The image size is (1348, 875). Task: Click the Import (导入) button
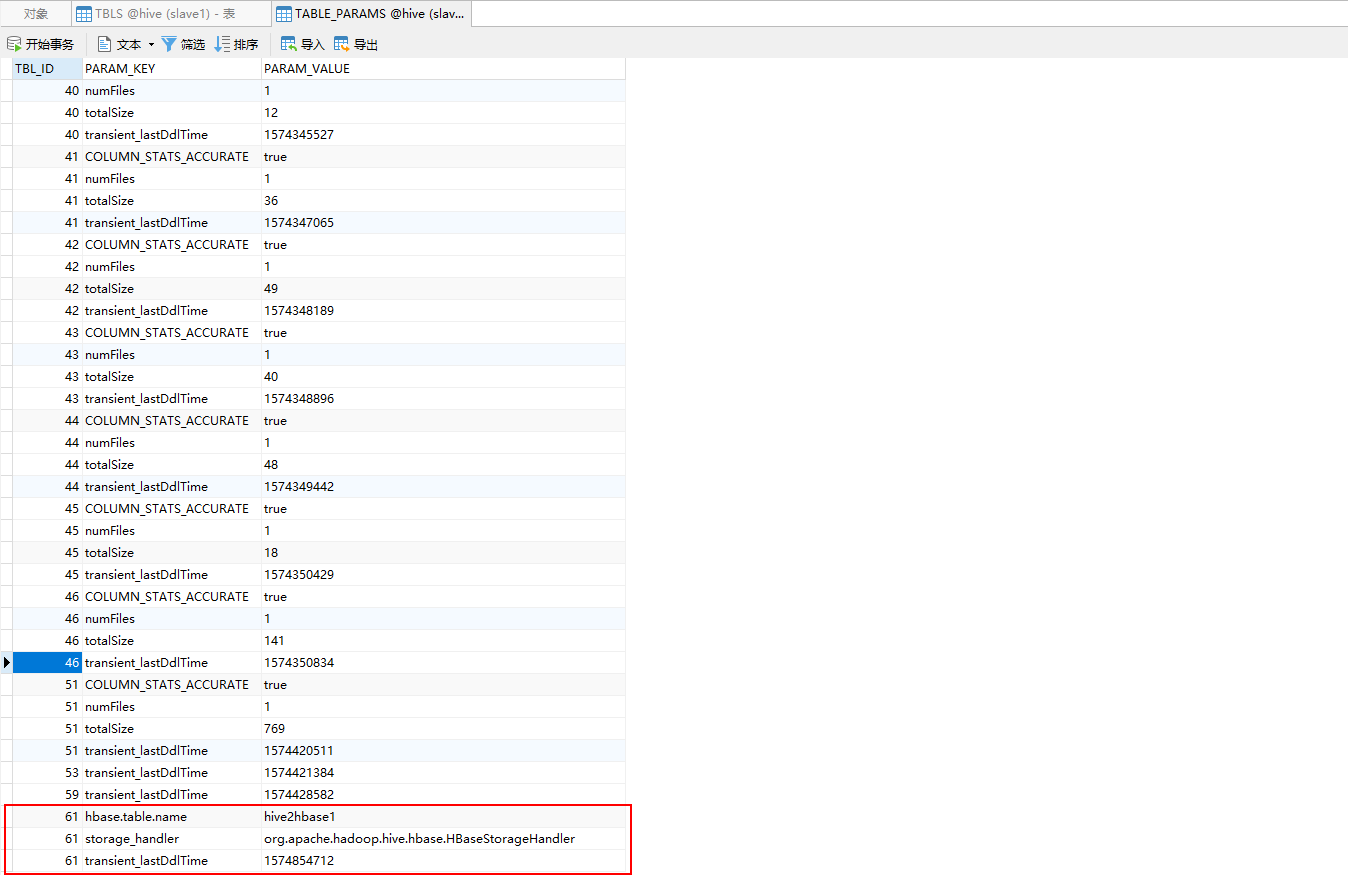click(303, 44)
